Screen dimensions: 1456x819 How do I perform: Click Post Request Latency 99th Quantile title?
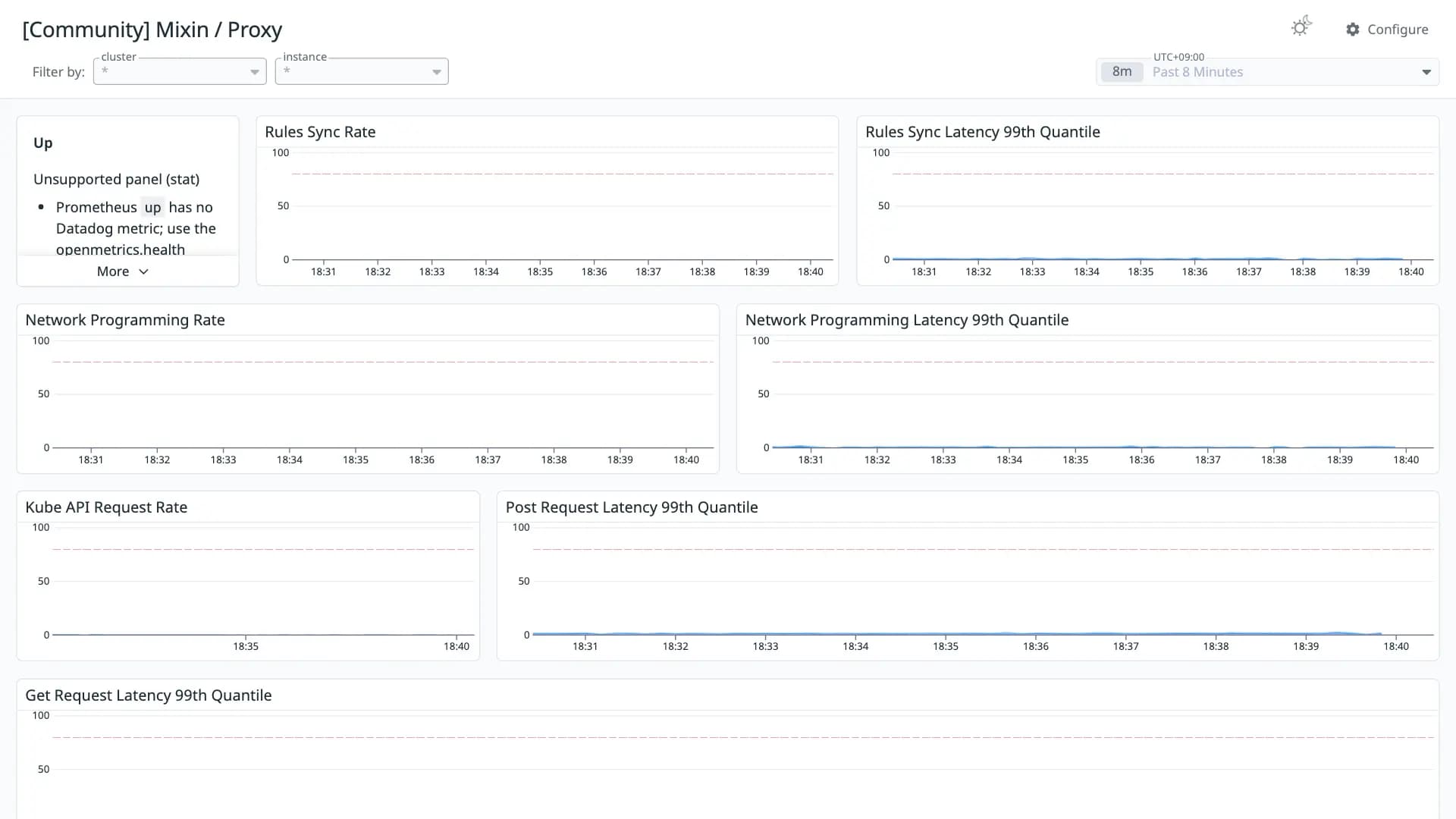point(632,507)
